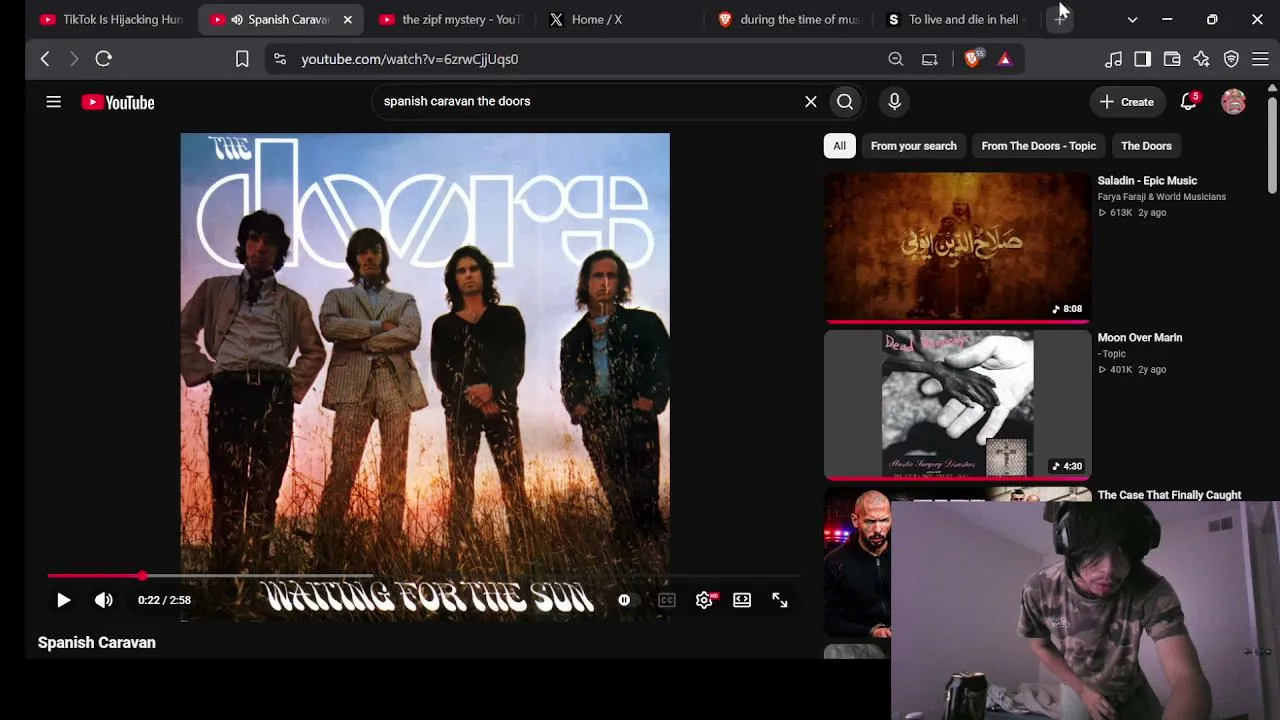
Task: Open 'The Case That Finally Caught' video title
Action: [x=1169, y=495]
